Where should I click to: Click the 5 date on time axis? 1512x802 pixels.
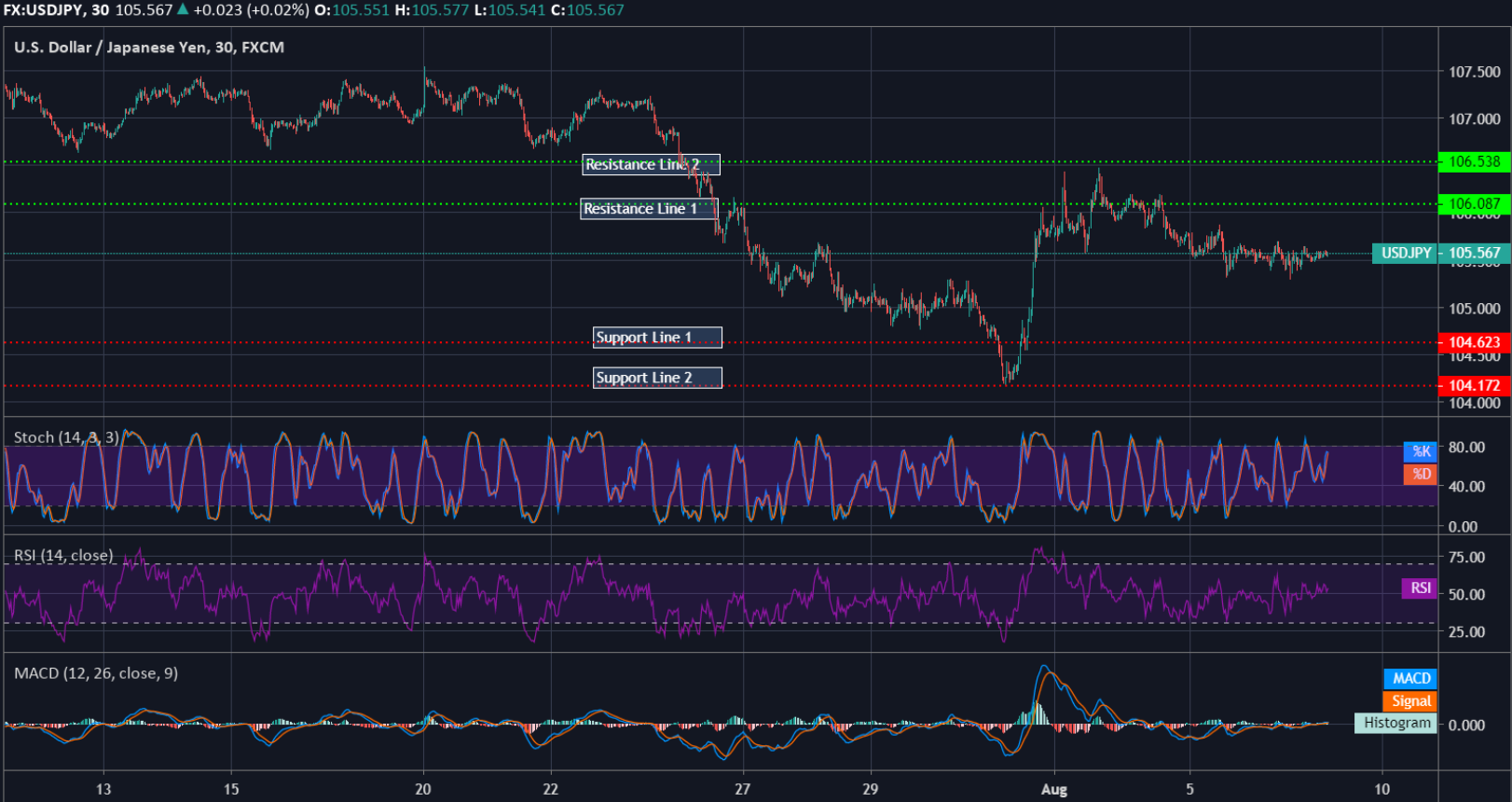(x=1189, y=789)
